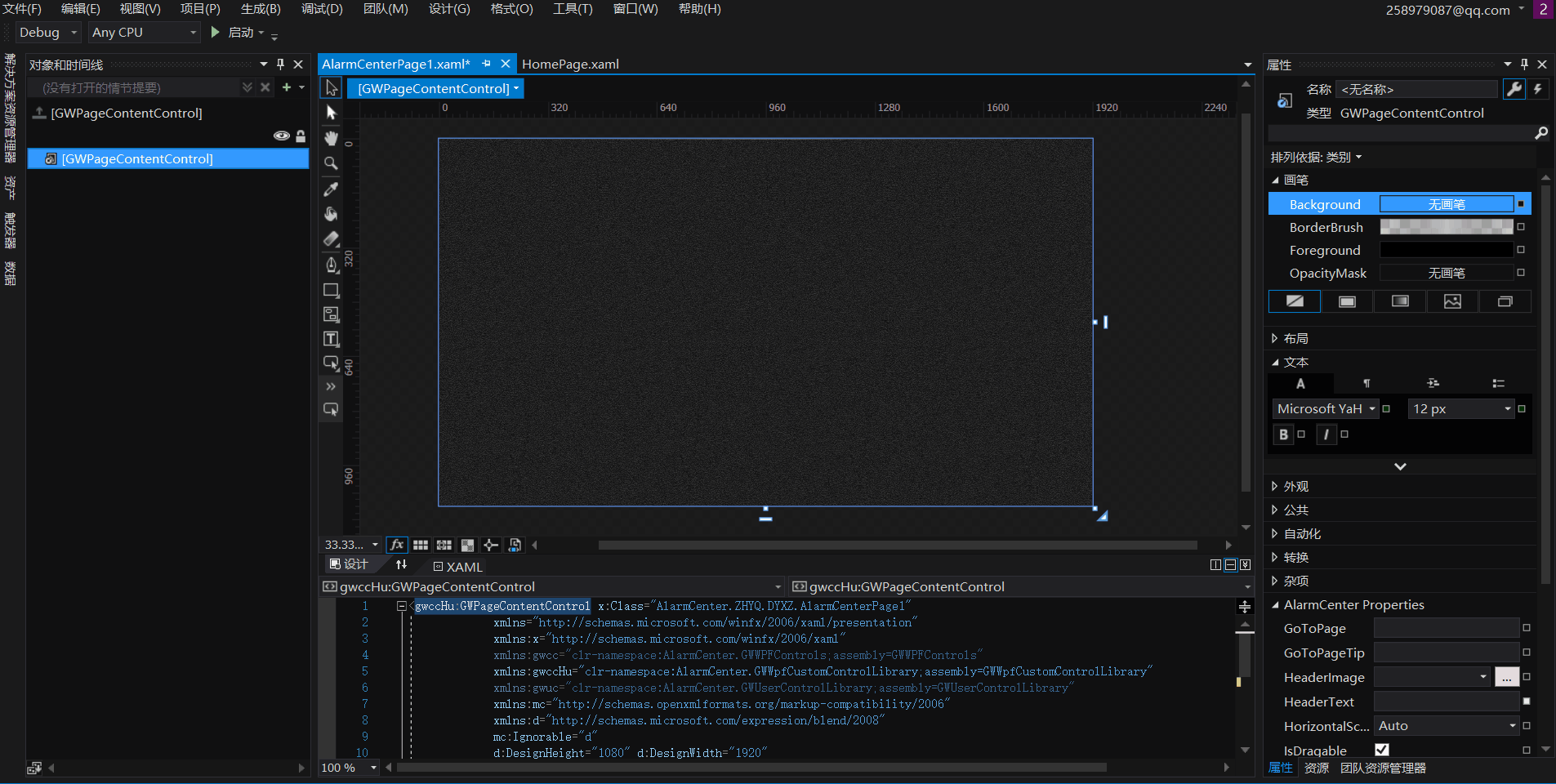Image resolution: width=1556 pixels, height=784 pixels.
Task: Click the HeaderText input field
Action: 1446,702
